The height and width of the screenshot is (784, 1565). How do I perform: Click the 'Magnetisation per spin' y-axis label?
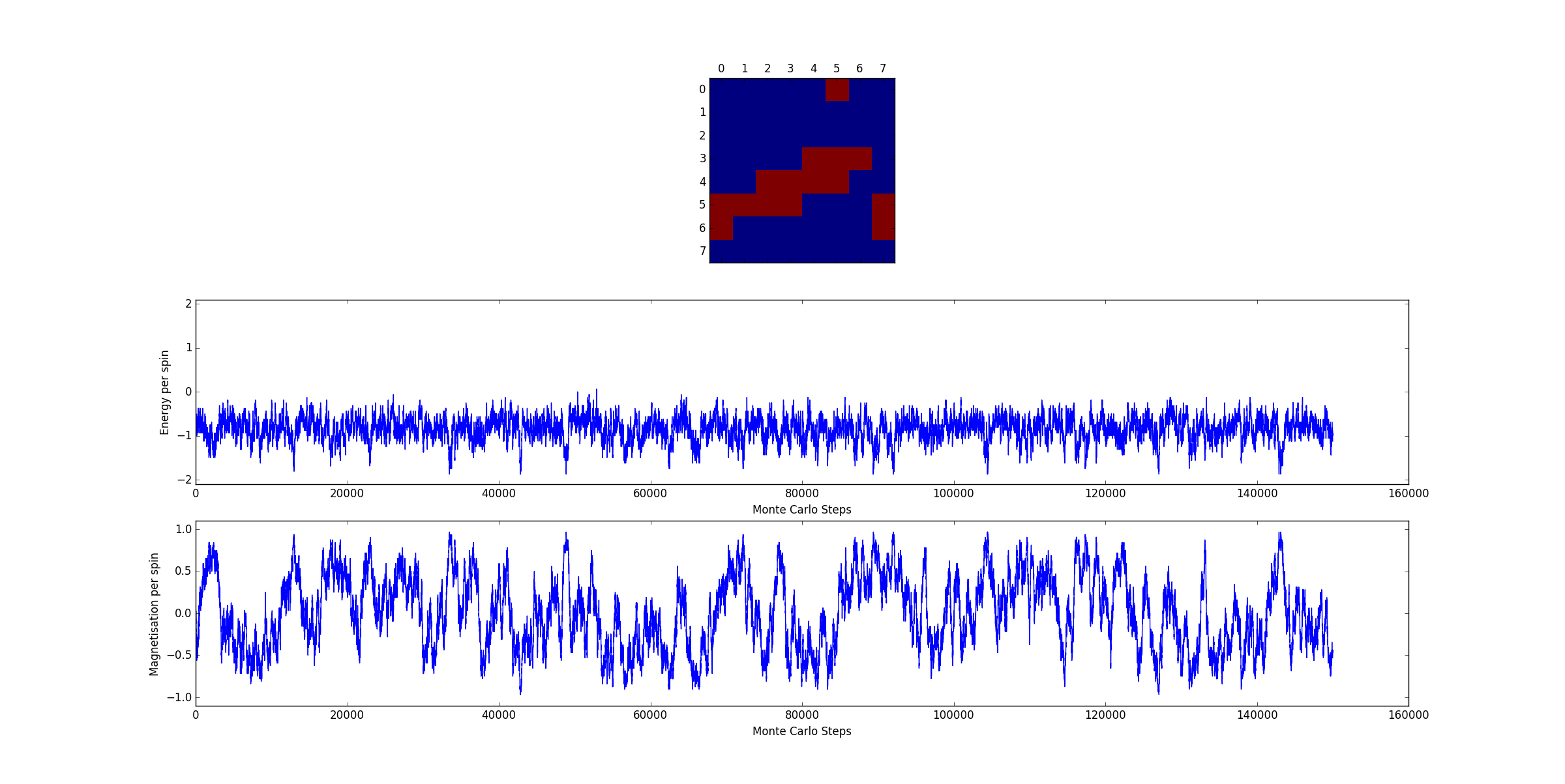(x=155, y=614)
